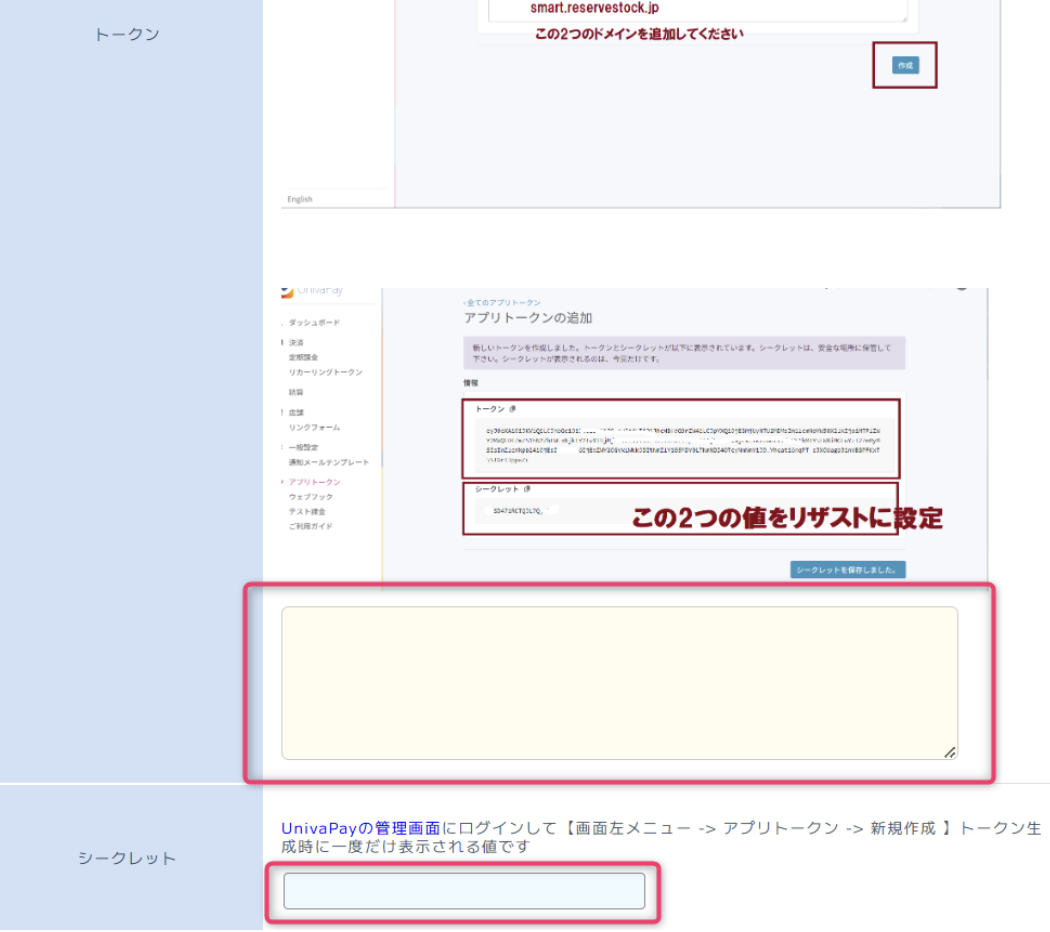The width and height of the screenshot is (1050, 932).
Task: Select テスト課金 in the sidebar
Action: coord(307,511)
